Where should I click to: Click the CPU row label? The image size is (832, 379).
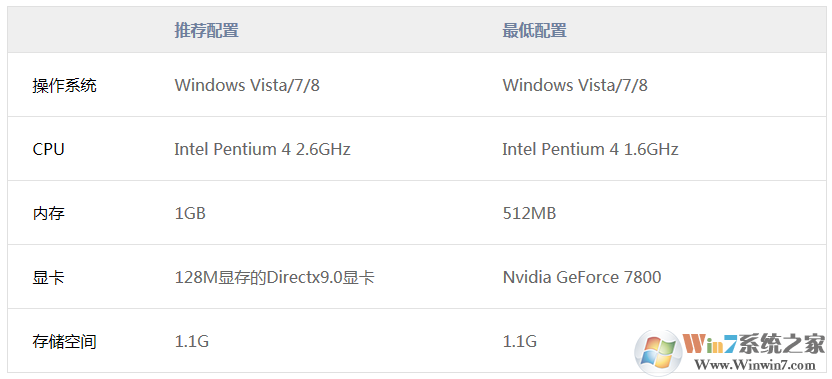click(x=48, y=149)
